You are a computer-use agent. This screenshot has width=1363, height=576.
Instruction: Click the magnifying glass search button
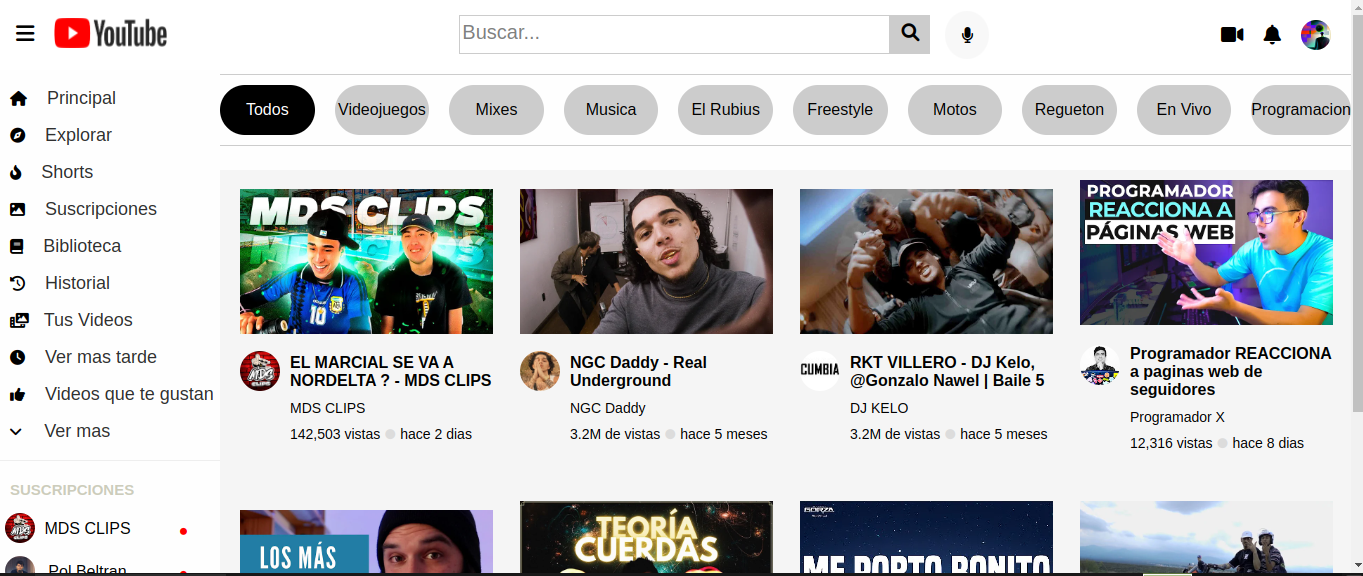click(x=910, y=34)
